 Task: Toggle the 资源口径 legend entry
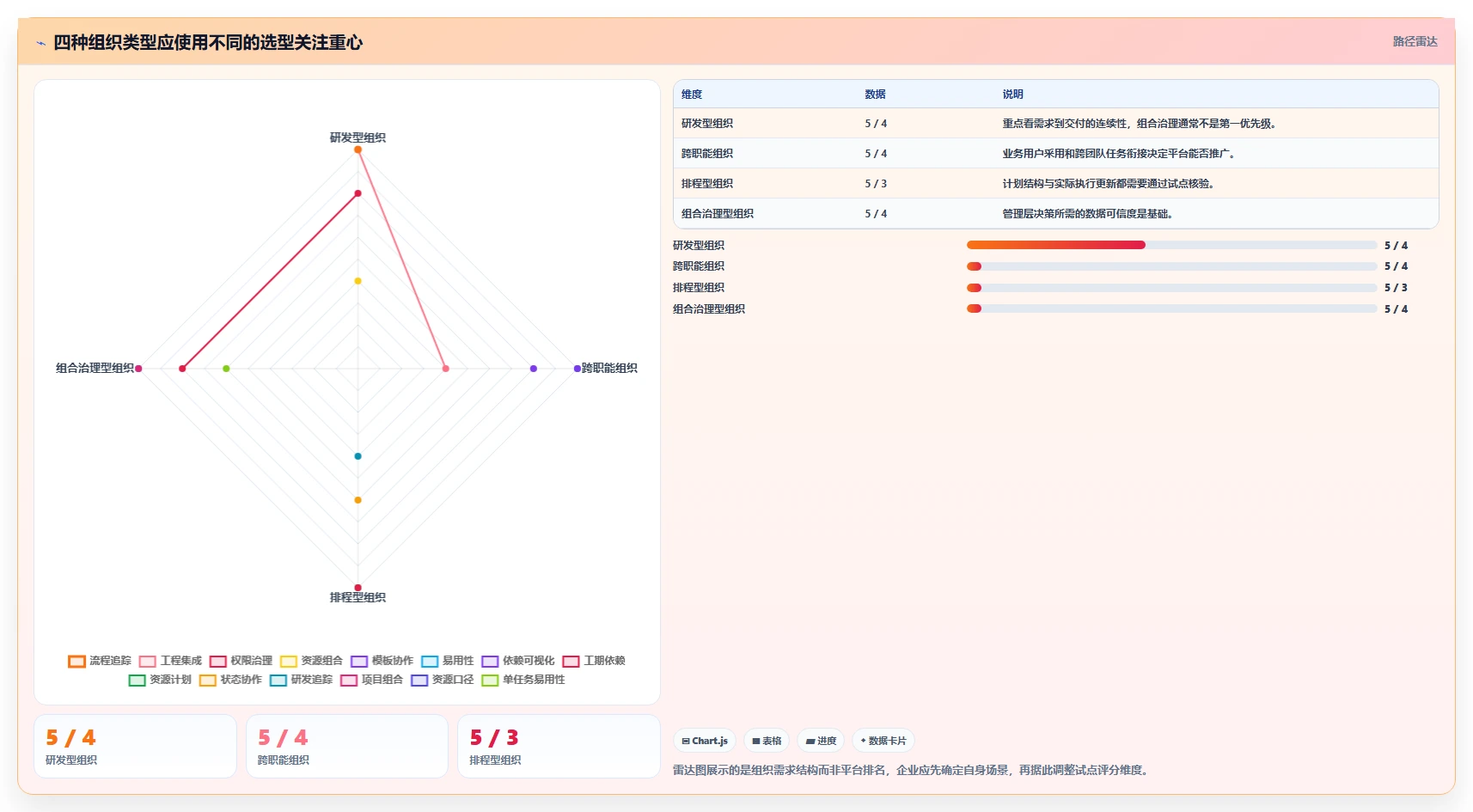(442, 680)
